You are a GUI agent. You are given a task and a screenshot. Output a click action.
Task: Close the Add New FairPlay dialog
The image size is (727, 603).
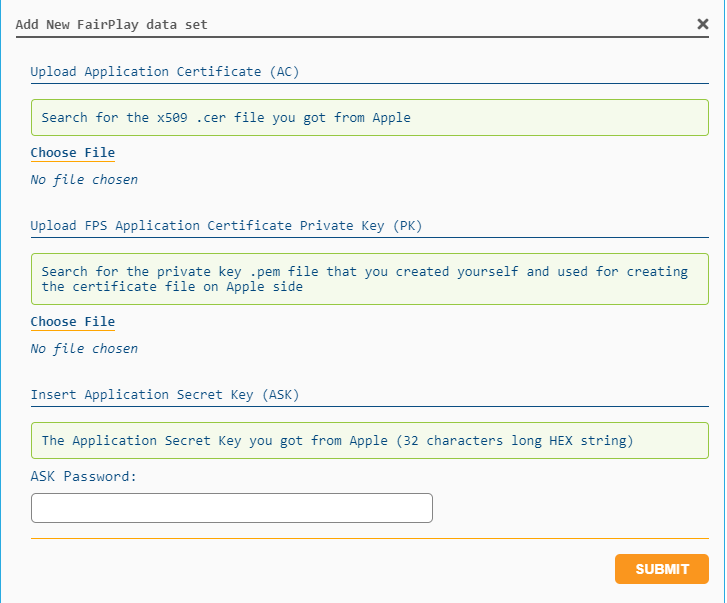[702, 24]
